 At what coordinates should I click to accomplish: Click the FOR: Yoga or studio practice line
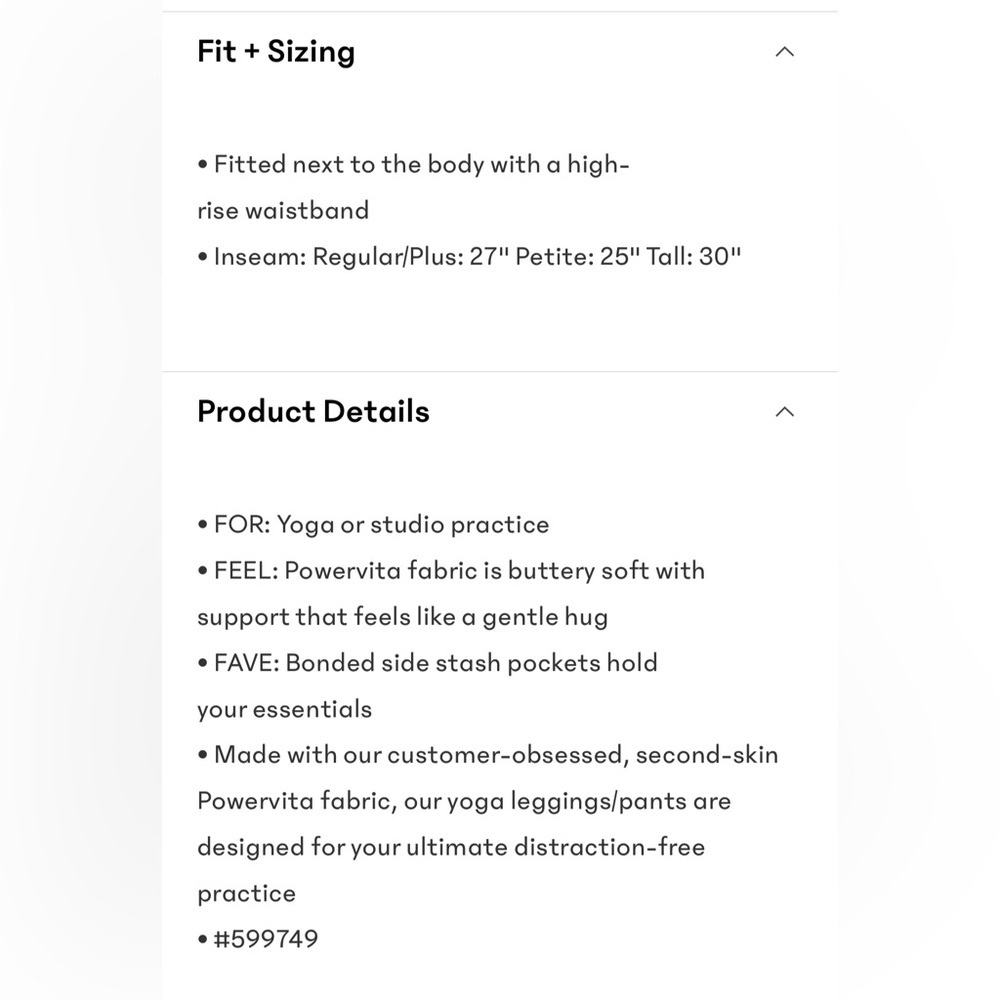pyautogui.click(x=373, y=524)
